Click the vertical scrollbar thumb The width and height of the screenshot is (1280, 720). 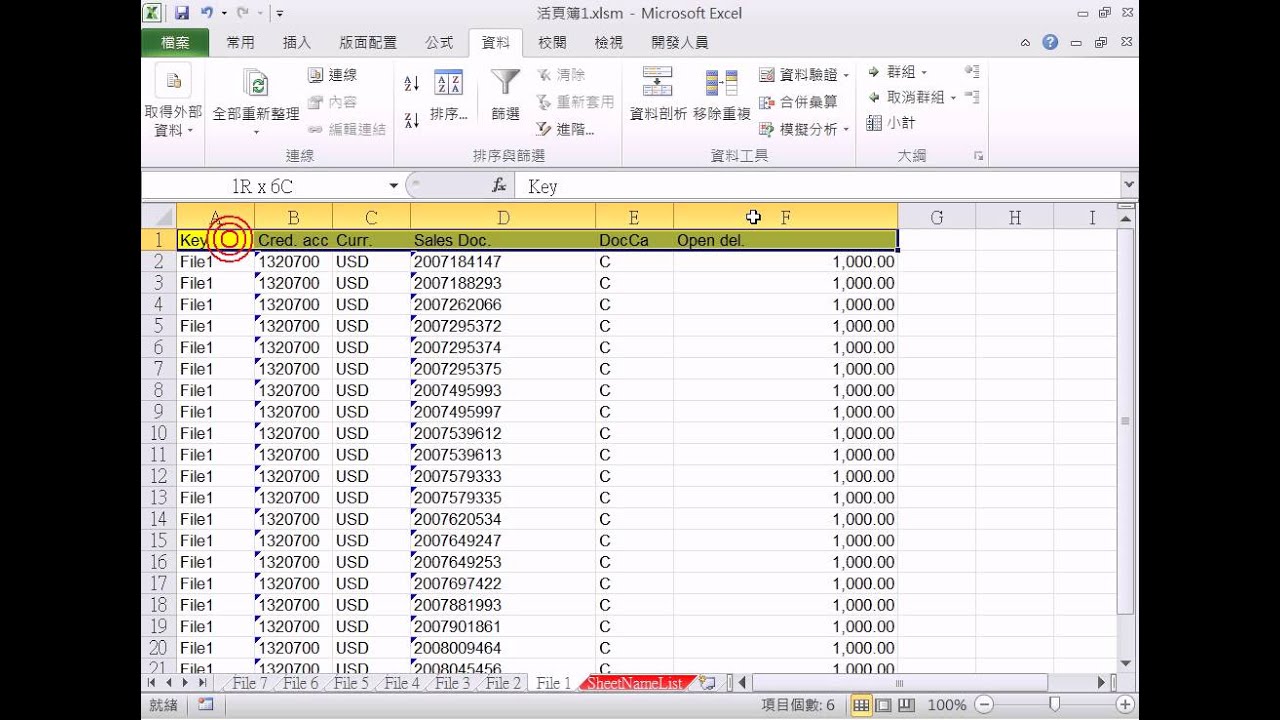[1126, 420]
